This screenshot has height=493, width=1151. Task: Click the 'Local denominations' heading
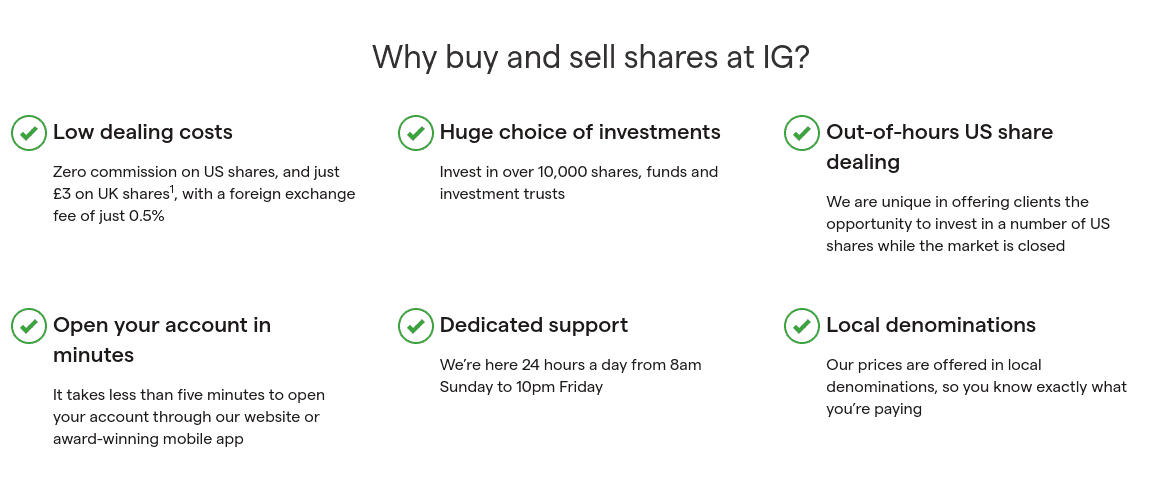(x=931, y=325)
